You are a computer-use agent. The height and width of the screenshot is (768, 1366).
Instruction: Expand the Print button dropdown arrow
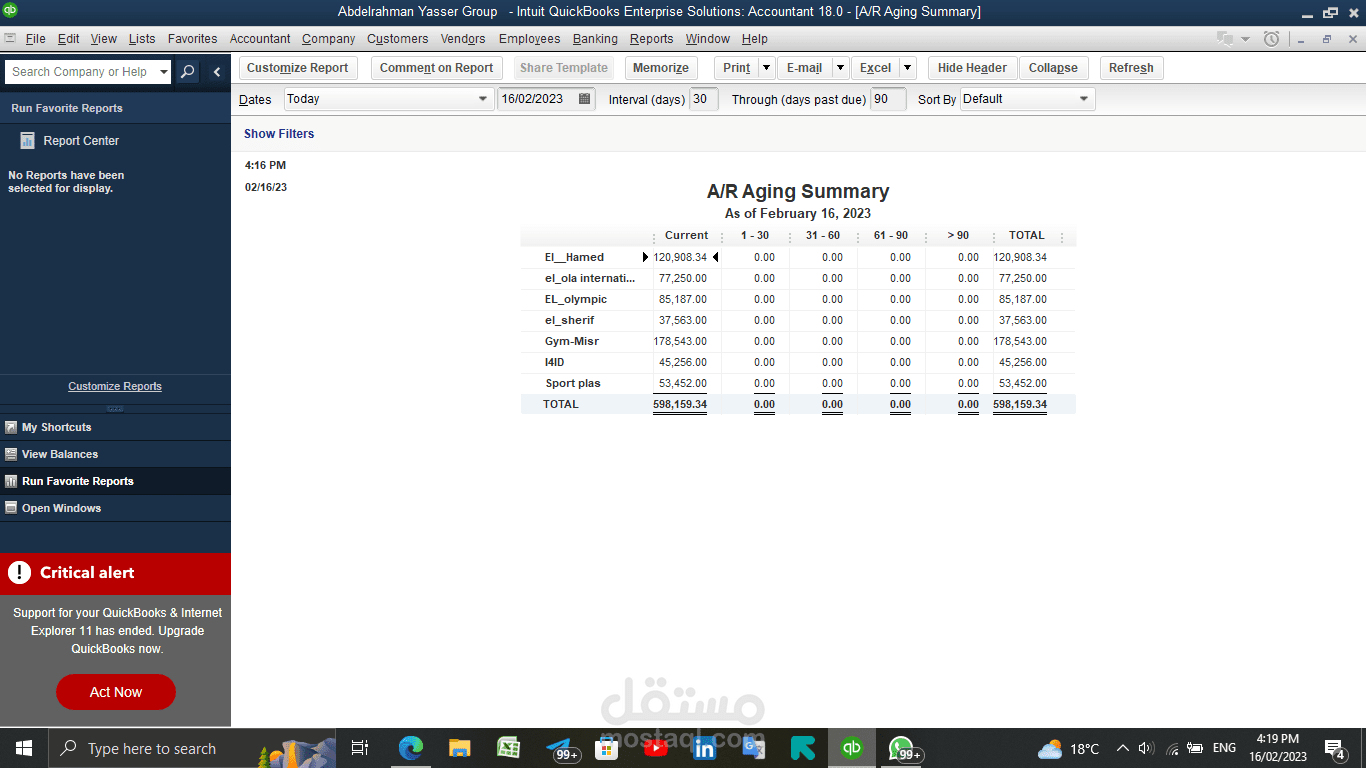[766, 68]
